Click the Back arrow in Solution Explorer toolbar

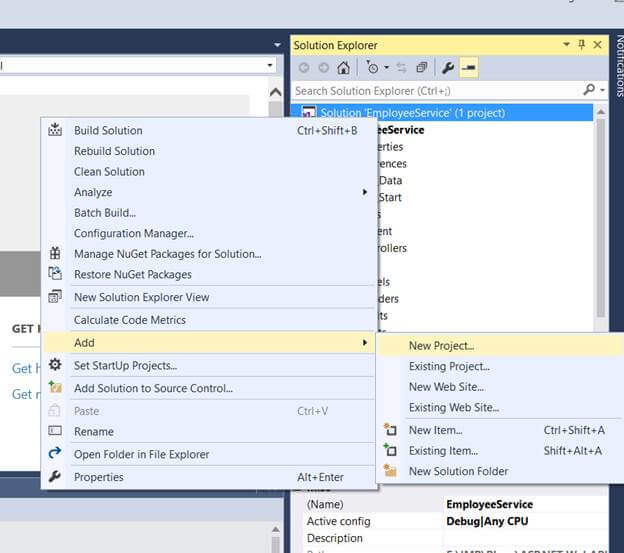304,68
